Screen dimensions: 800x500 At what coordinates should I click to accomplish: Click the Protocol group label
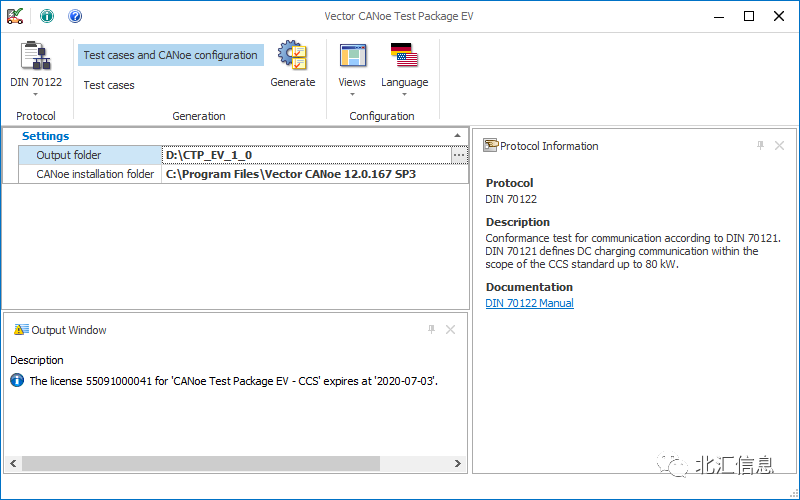36,116
